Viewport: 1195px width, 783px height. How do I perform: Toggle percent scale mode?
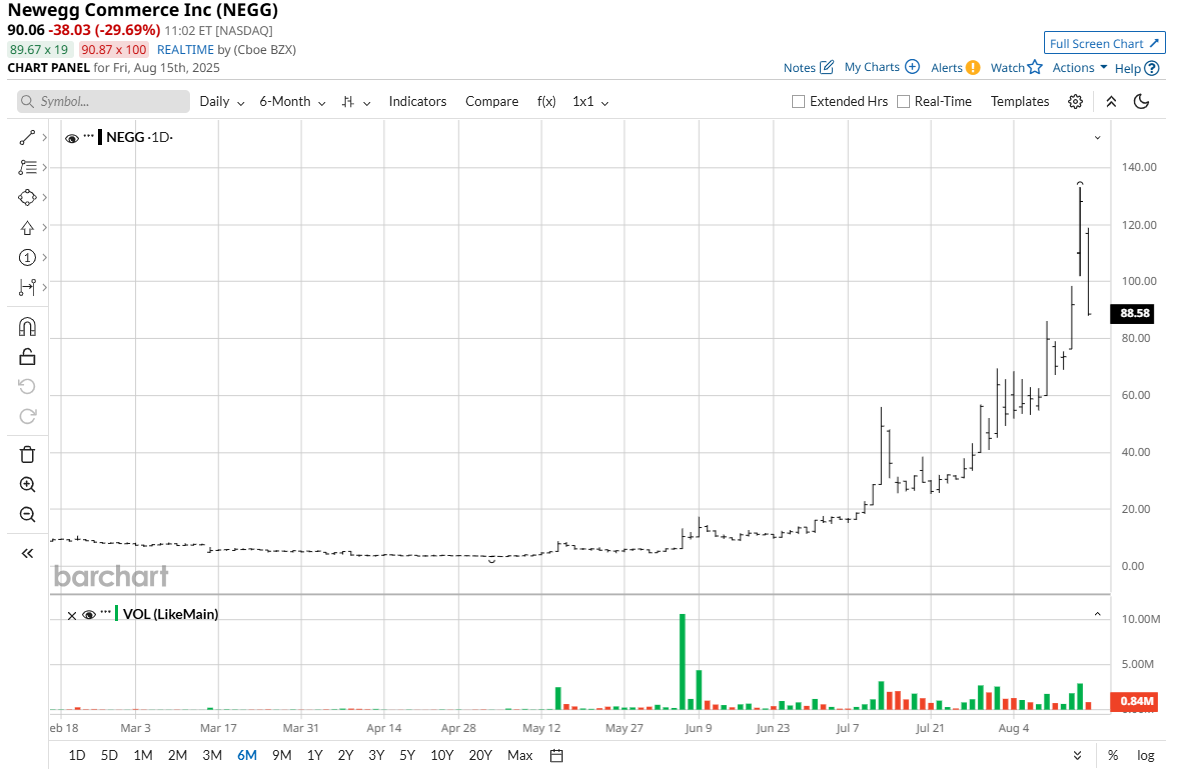(x=1113, y=756)
